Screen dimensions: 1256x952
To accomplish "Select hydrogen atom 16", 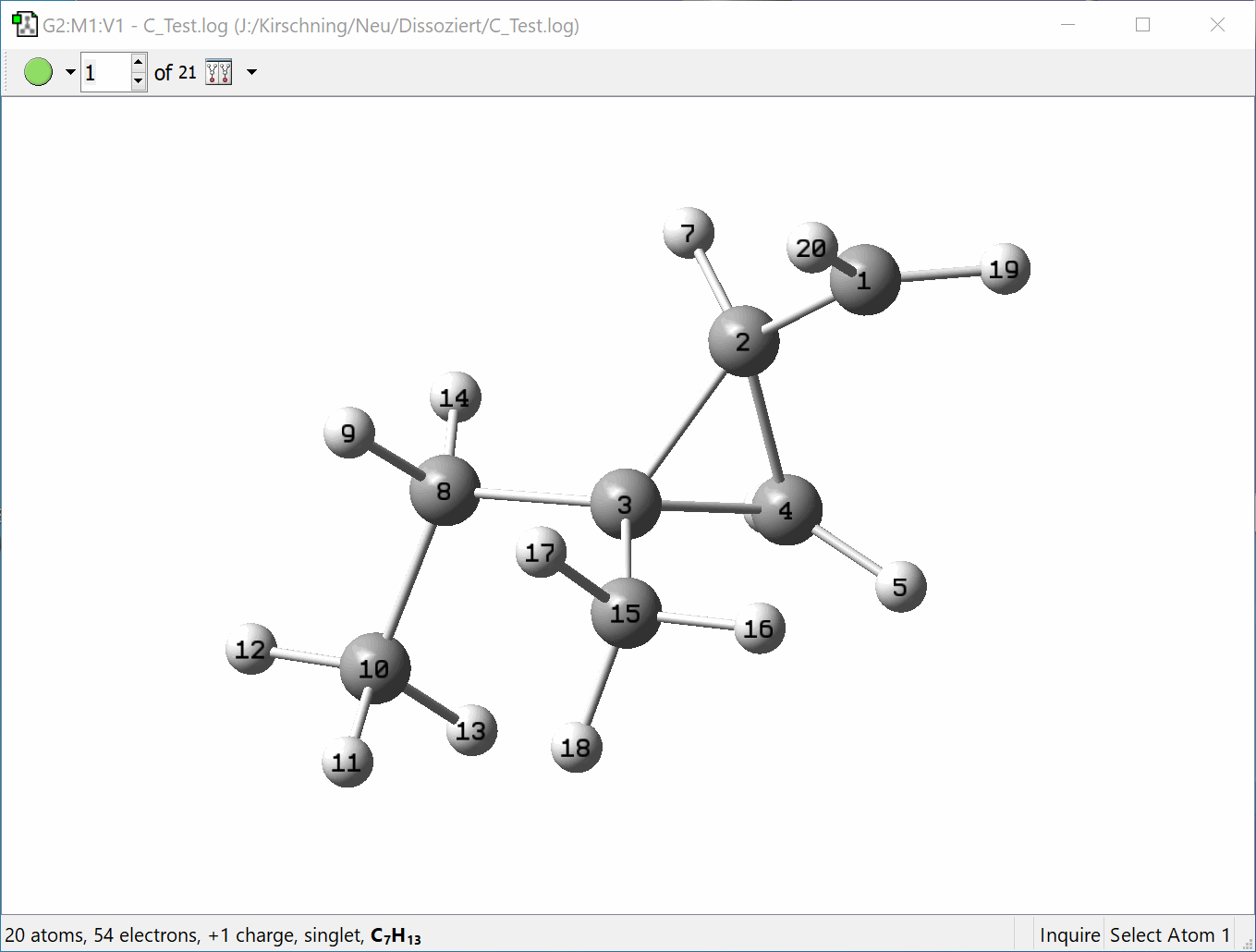I will pyautogui.click(x=759, y=629).
